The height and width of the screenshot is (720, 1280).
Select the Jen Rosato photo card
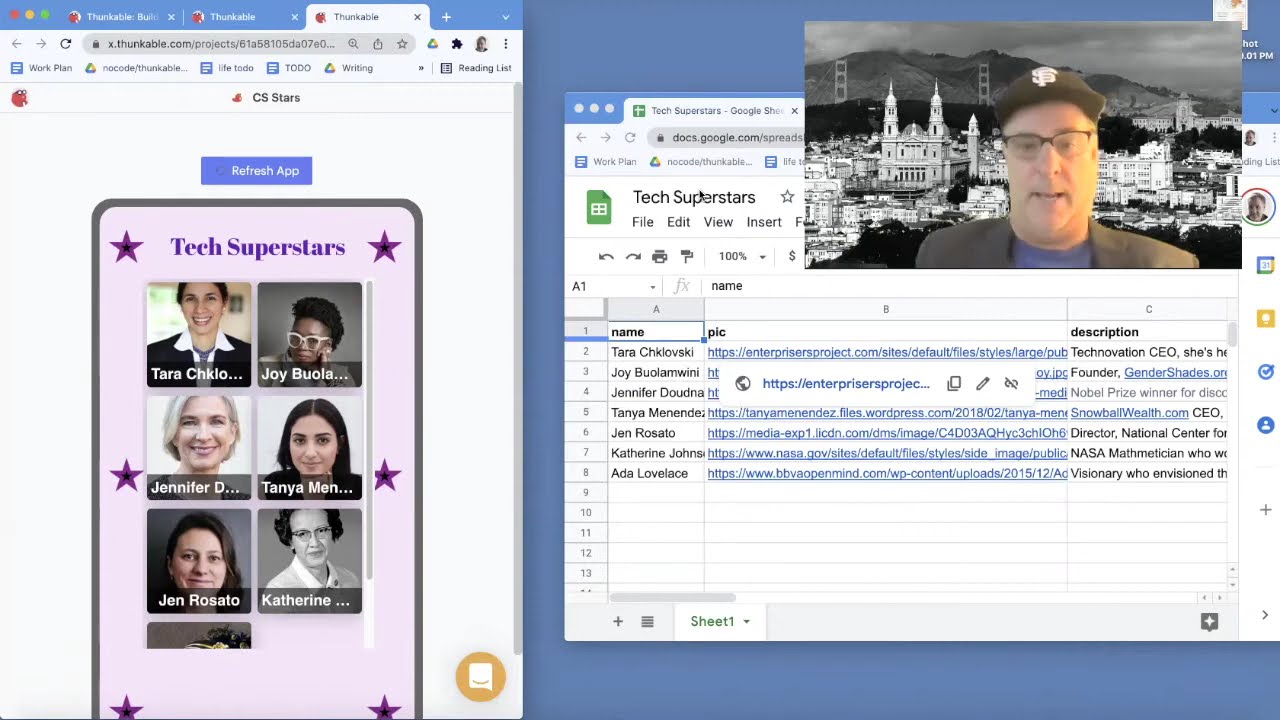click(x=199, y=561)
